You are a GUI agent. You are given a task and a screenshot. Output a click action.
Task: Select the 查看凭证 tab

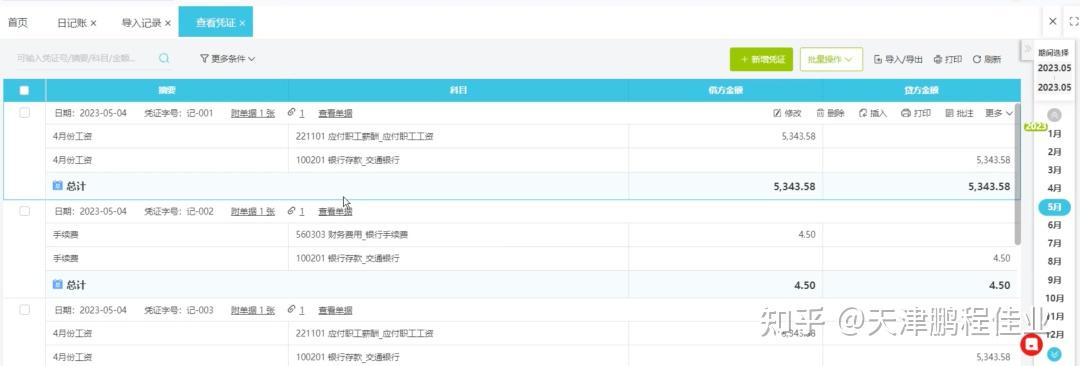tap(216, 23)
